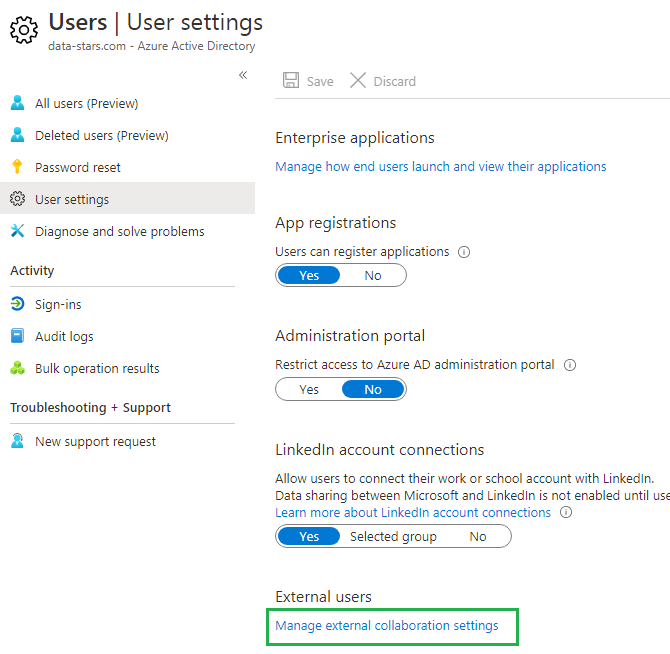Click the Sign-ins icon
This screenshot has height=654, width=670.
click(17, 304)
